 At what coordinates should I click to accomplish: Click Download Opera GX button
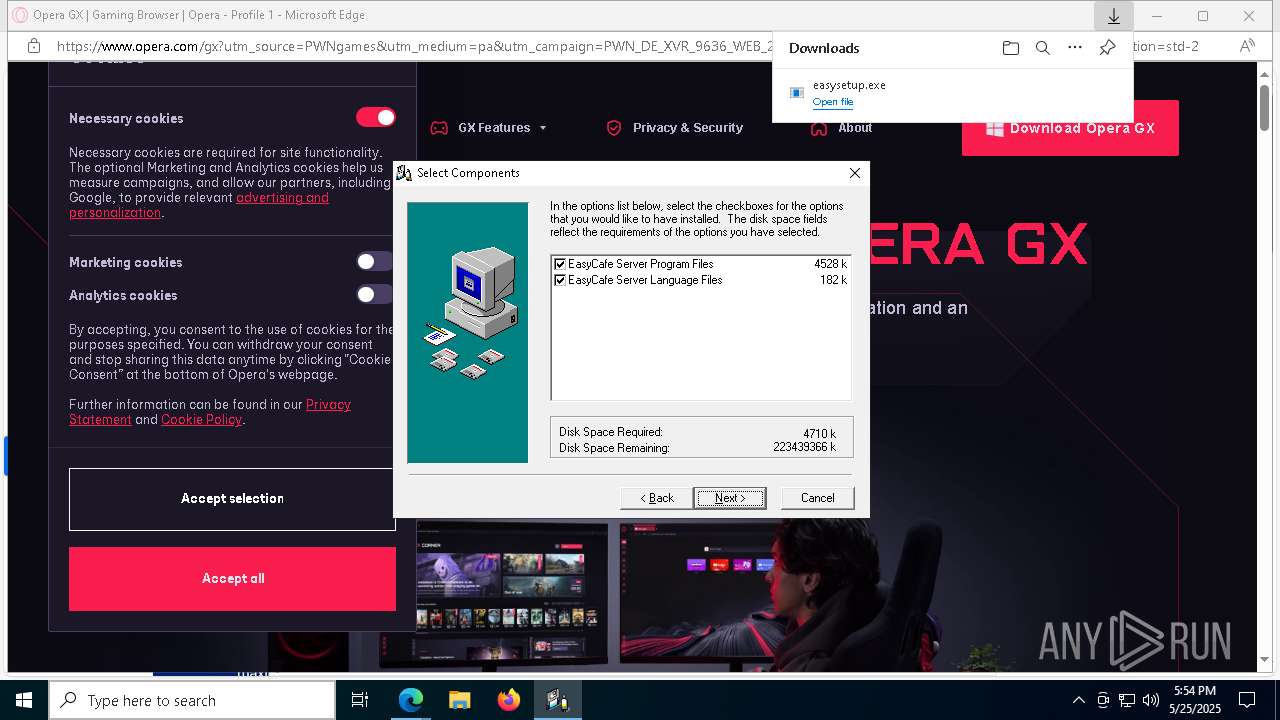(x=1070, y=128)
